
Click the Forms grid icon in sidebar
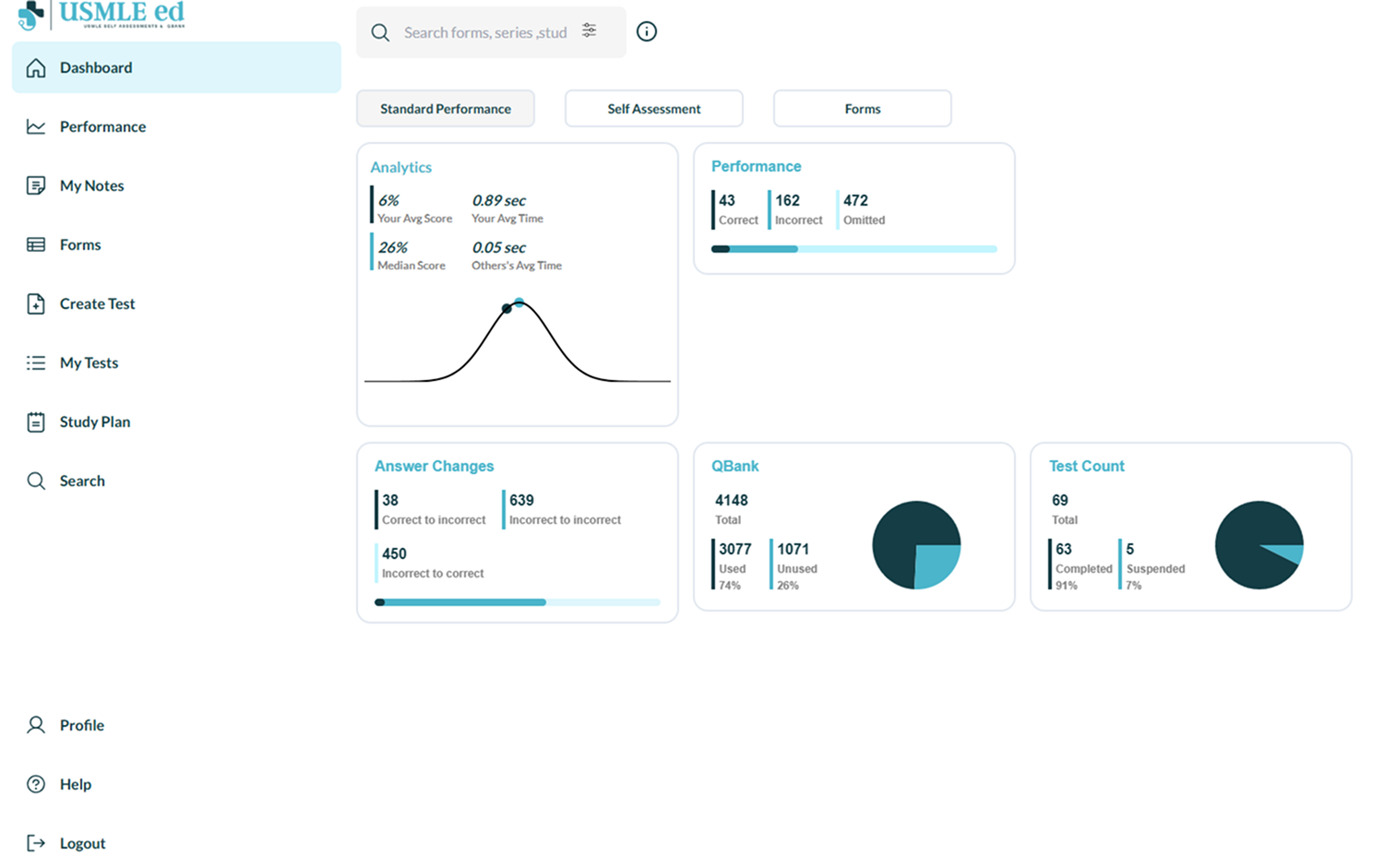35,244
